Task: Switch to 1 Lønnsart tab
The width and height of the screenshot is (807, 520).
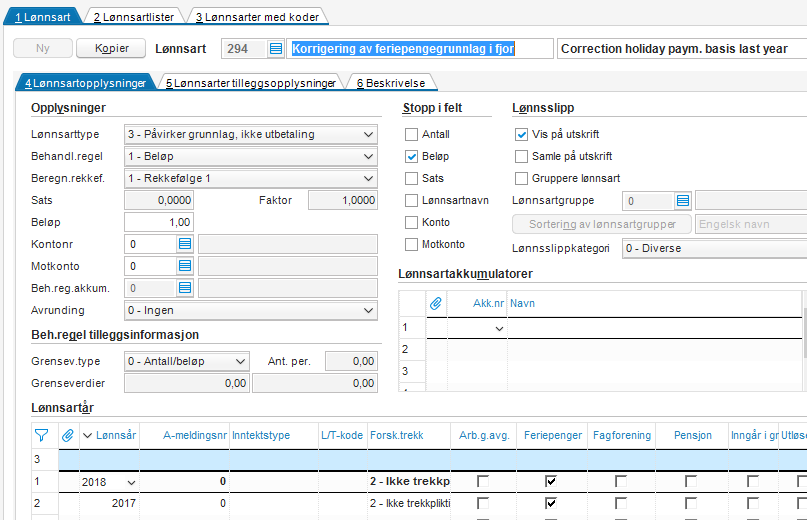Action: tap(43, 17)
